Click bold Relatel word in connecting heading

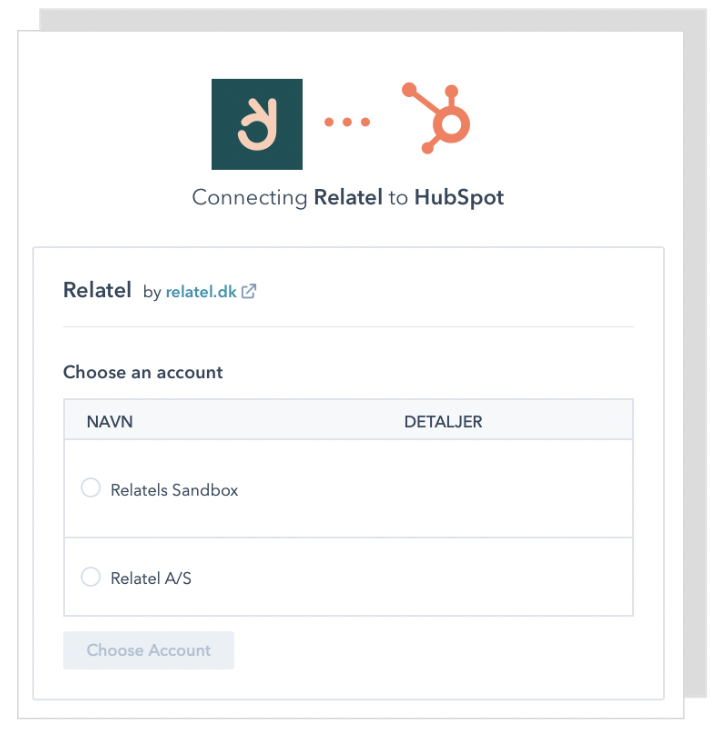pyautogui.click(x=348, y=197)
